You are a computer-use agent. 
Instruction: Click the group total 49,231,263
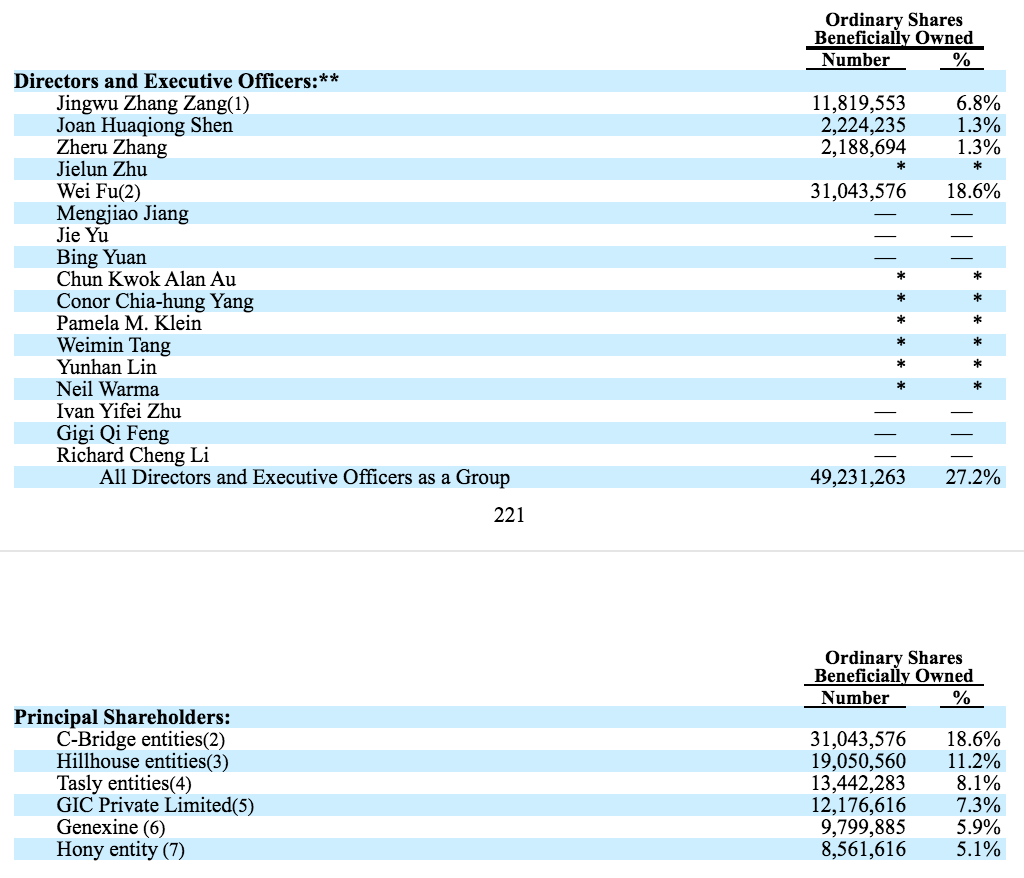coord(857,478)
